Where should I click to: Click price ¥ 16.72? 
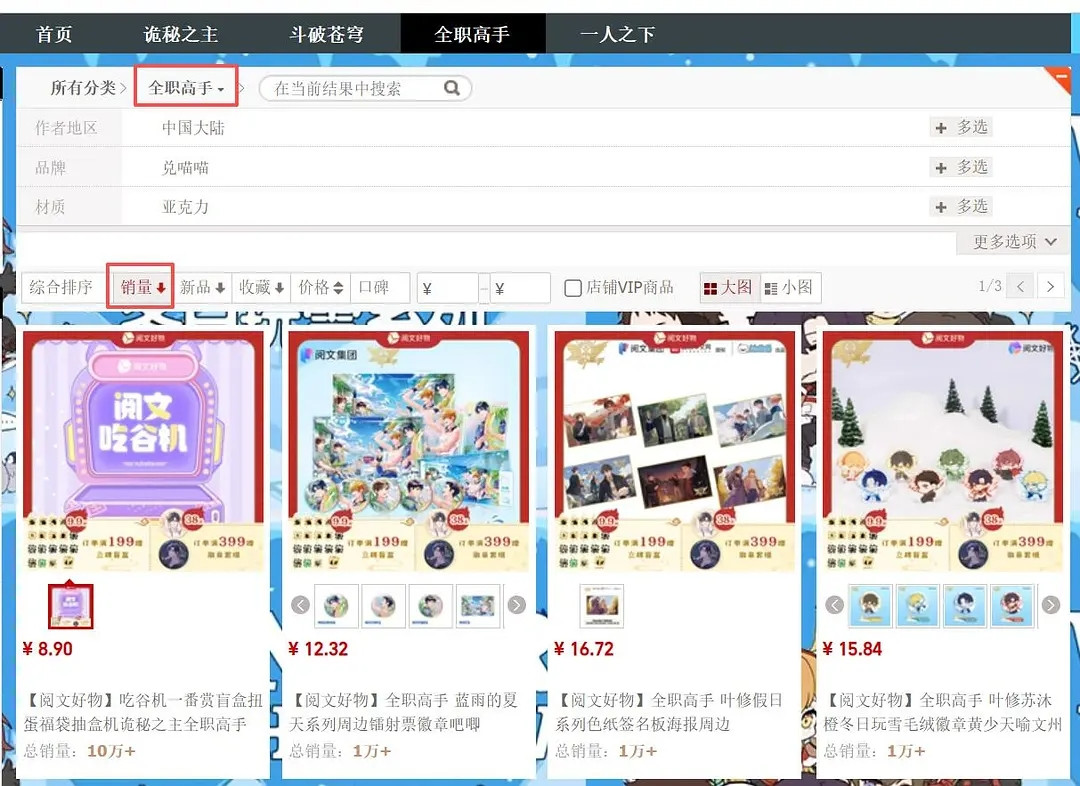(584, 649)
